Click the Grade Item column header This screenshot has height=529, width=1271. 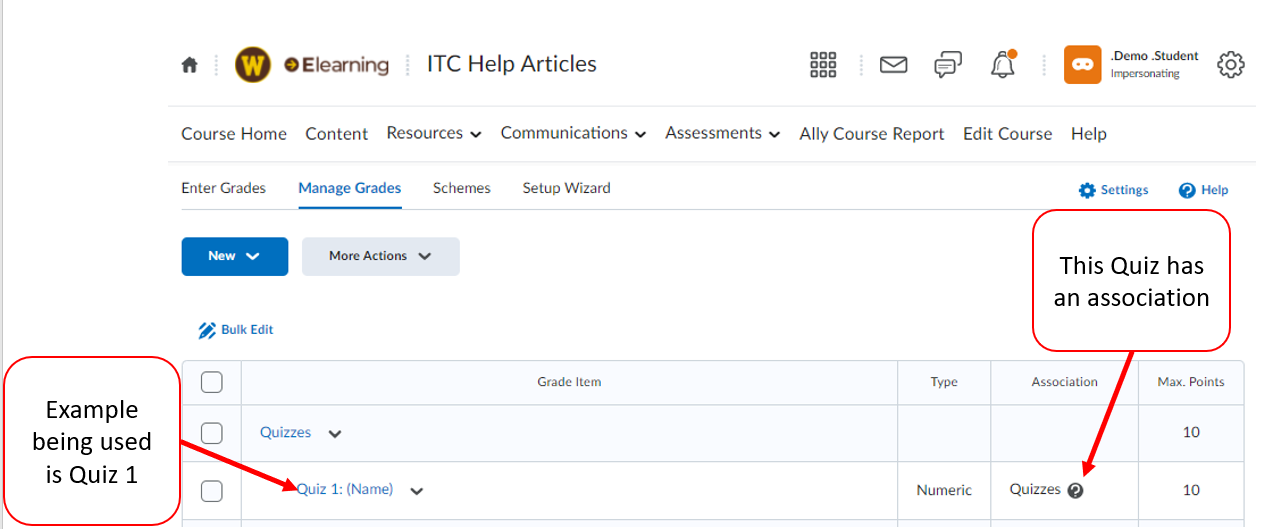click(569, 382)
